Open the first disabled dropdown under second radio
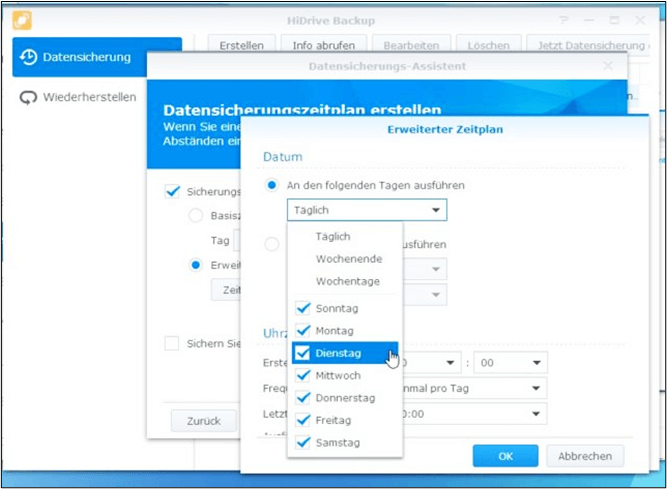 pyautogui.click(x=424, y=269)
